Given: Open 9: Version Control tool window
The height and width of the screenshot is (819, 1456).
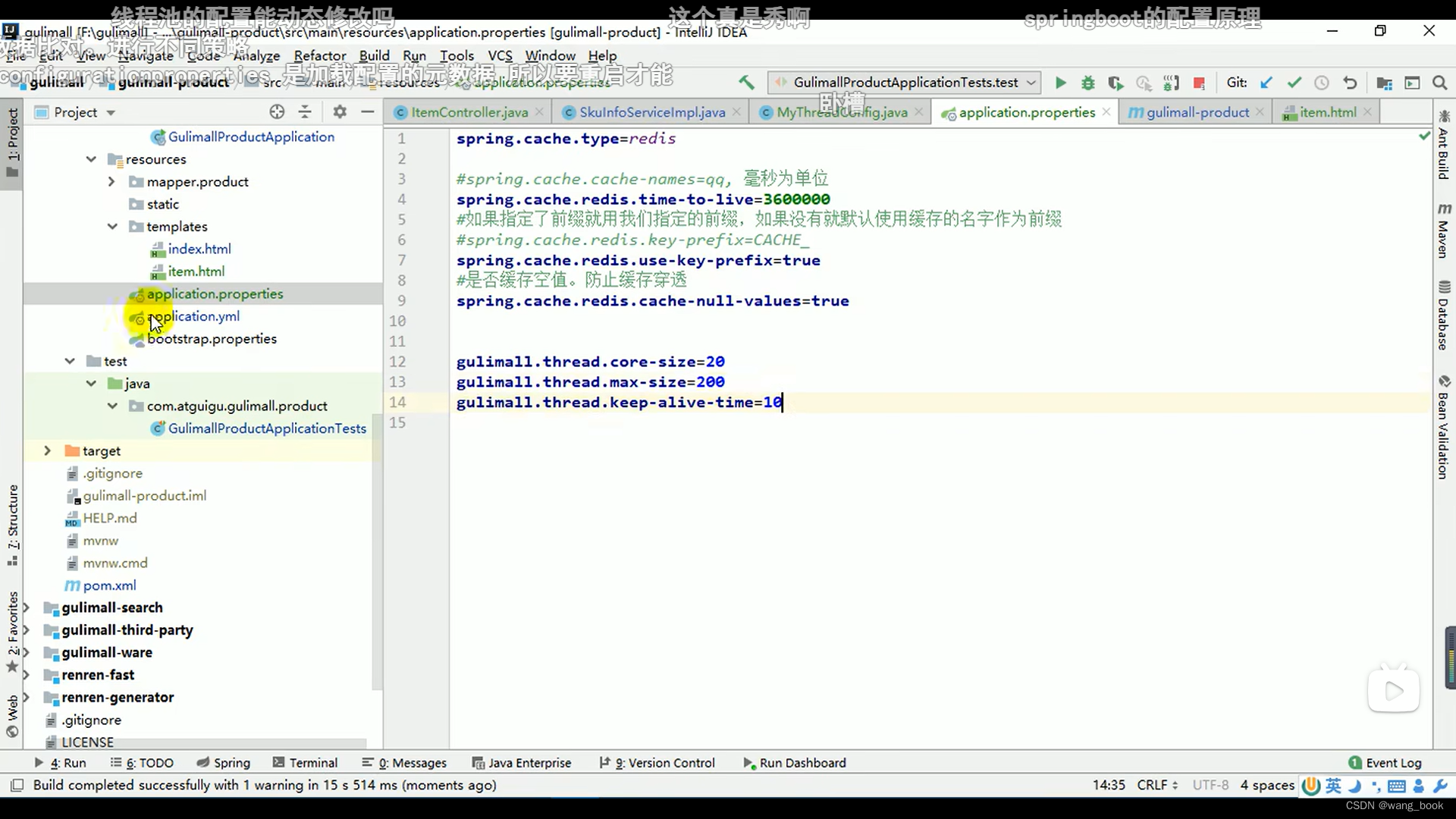Looking at the screenshot, I should pyautogui.click(x=657, y=763).
